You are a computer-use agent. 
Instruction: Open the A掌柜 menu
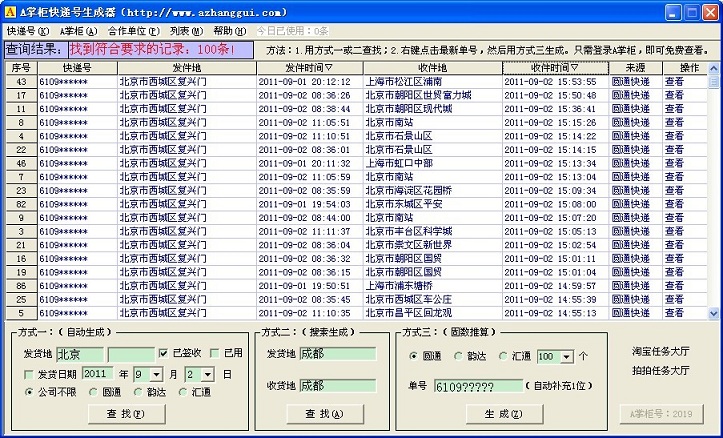[x=78, y=31]
